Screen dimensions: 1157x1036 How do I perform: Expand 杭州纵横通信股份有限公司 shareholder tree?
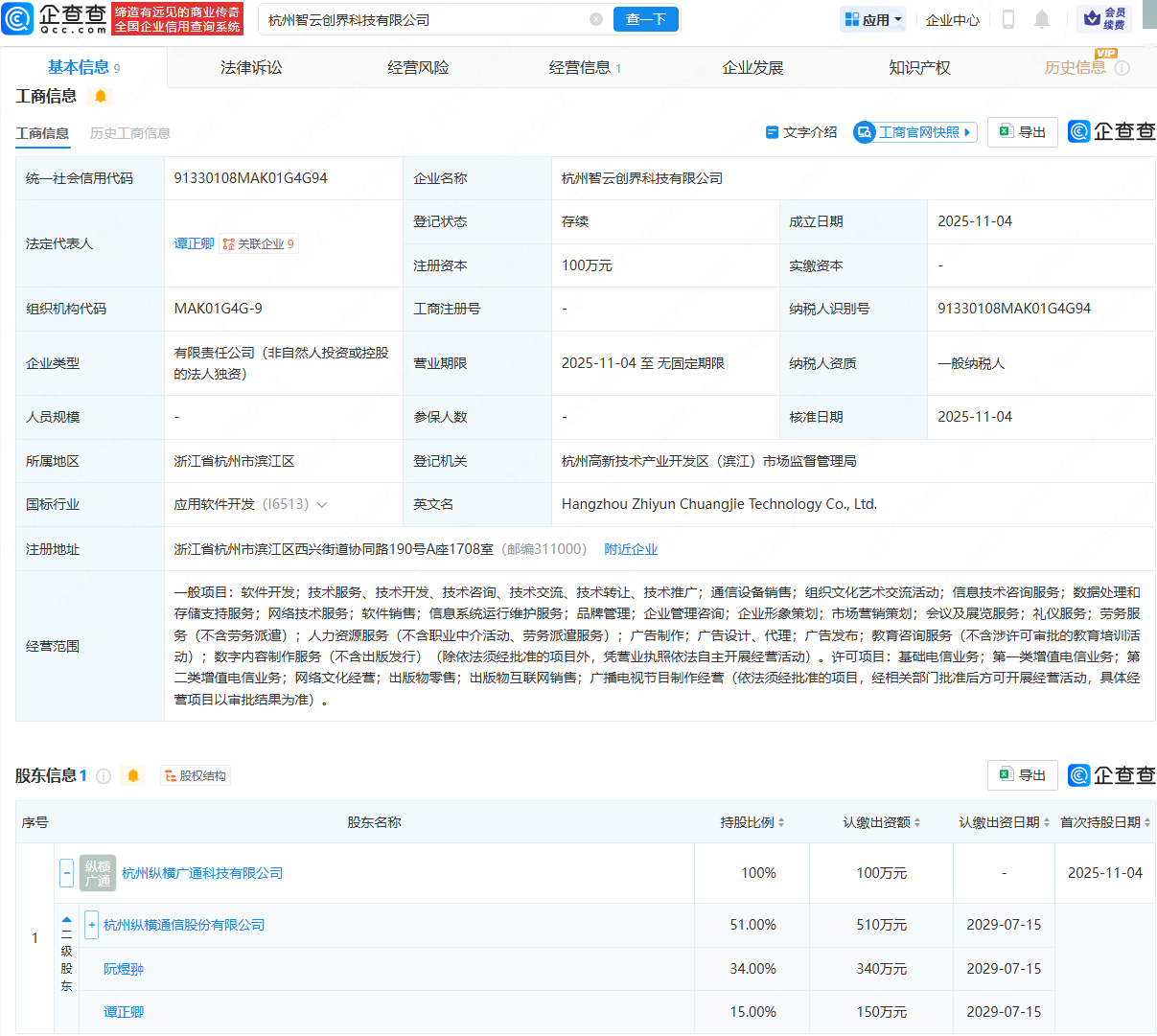click(x=91, y=924)
